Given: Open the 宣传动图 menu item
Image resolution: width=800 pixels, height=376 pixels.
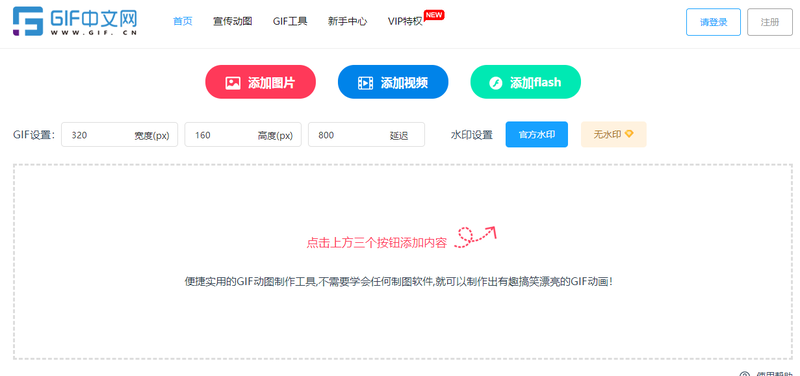Looking at the screenshot, I should (233, 21).
